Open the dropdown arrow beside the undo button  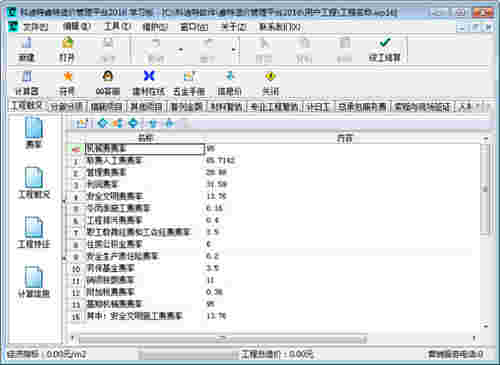pos(181,50)
